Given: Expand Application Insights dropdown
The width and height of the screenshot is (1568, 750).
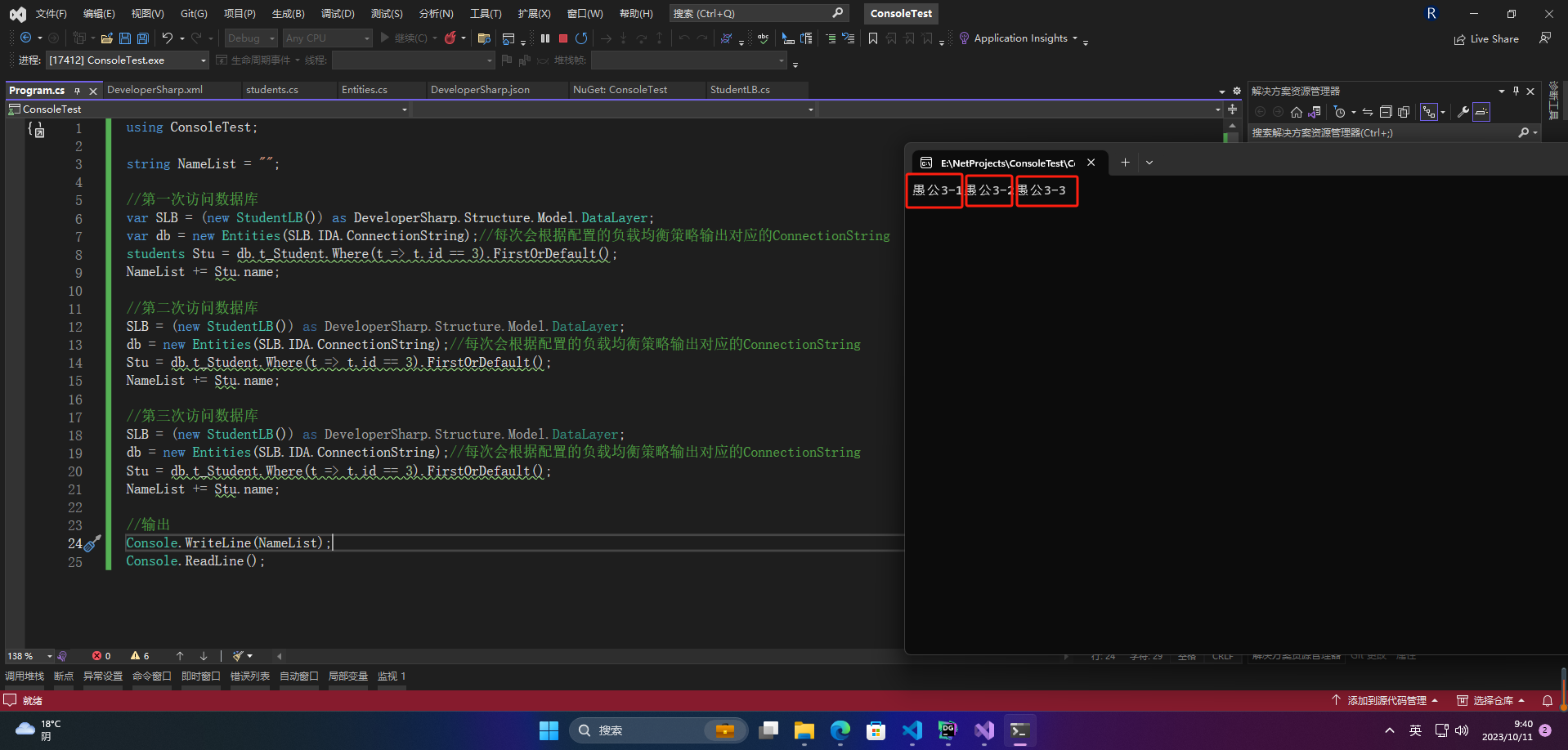Looking at the screenshot, I should (1075, 38).
